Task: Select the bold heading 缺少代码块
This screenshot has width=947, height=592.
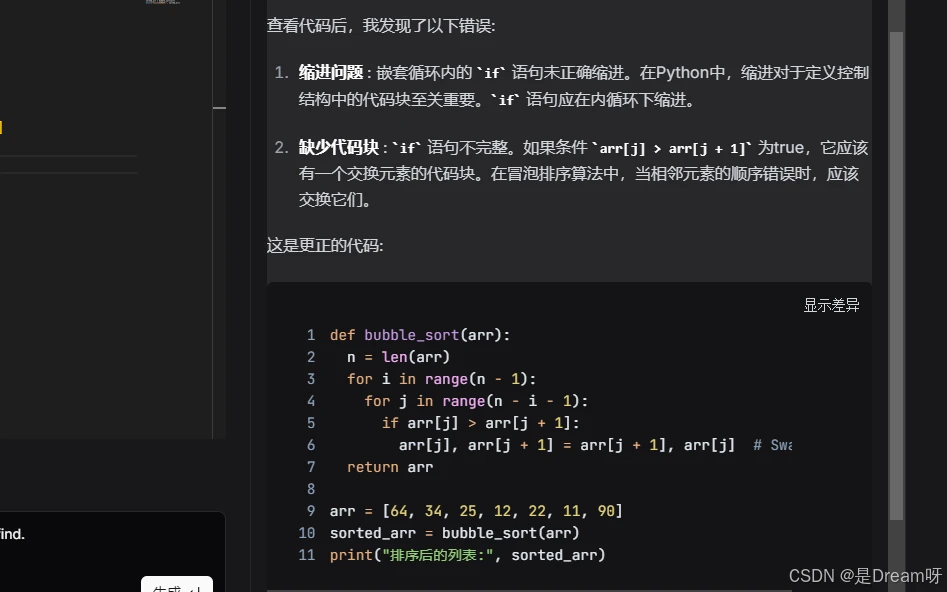Action: tap(338, 147)
